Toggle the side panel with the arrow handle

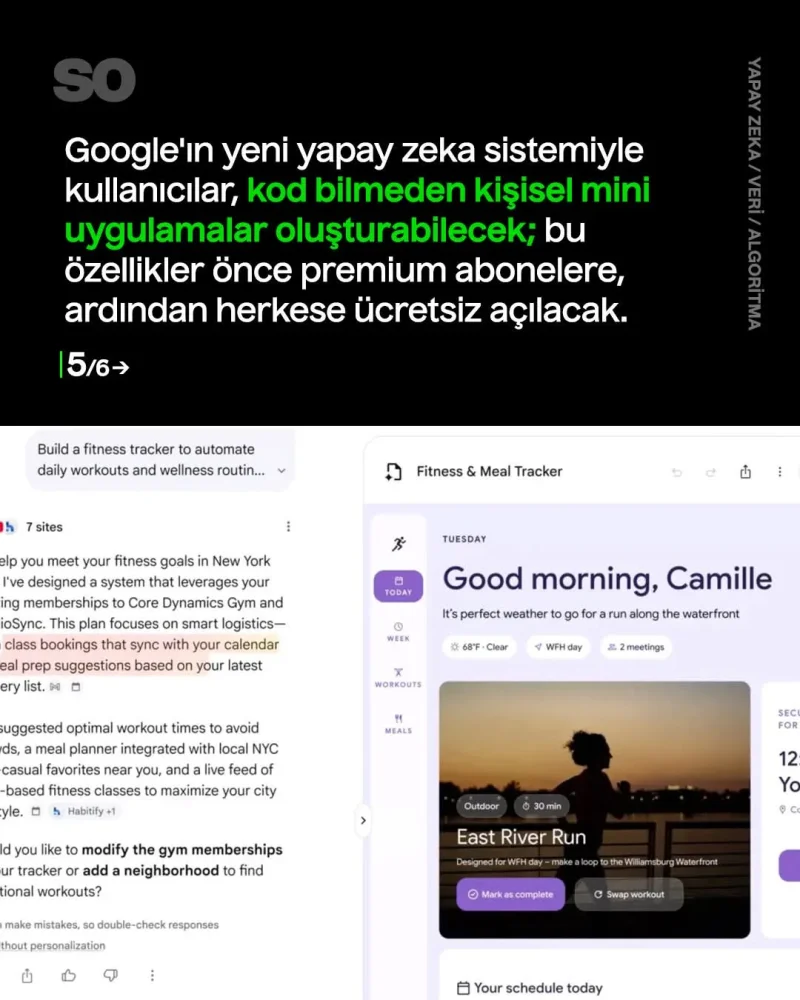click(x=363, y=820)
